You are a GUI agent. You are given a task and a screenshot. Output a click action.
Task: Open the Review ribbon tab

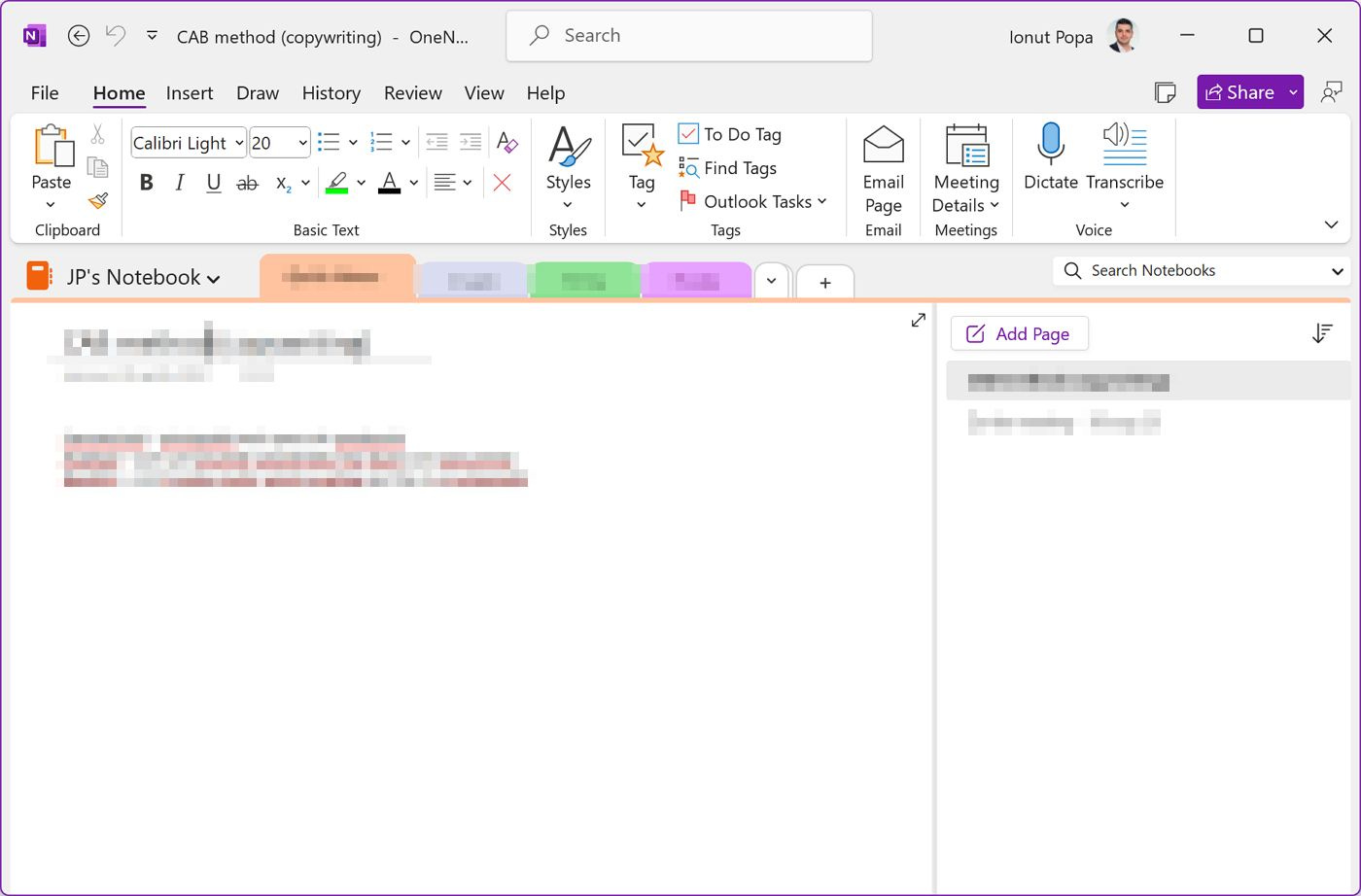(413, 93)
